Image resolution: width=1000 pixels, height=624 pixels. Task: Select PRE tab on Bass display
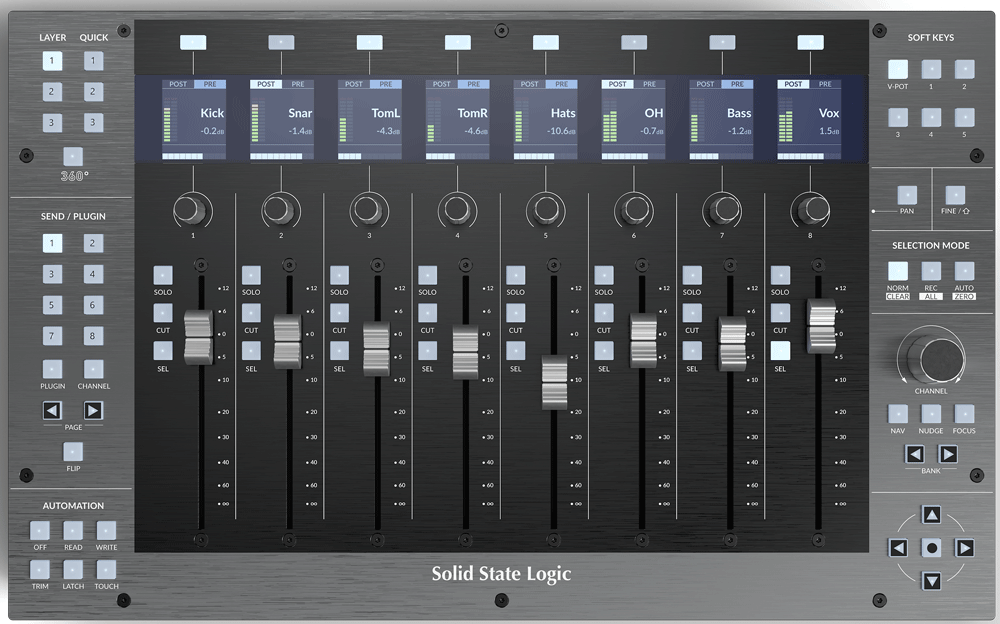[737, 84]
